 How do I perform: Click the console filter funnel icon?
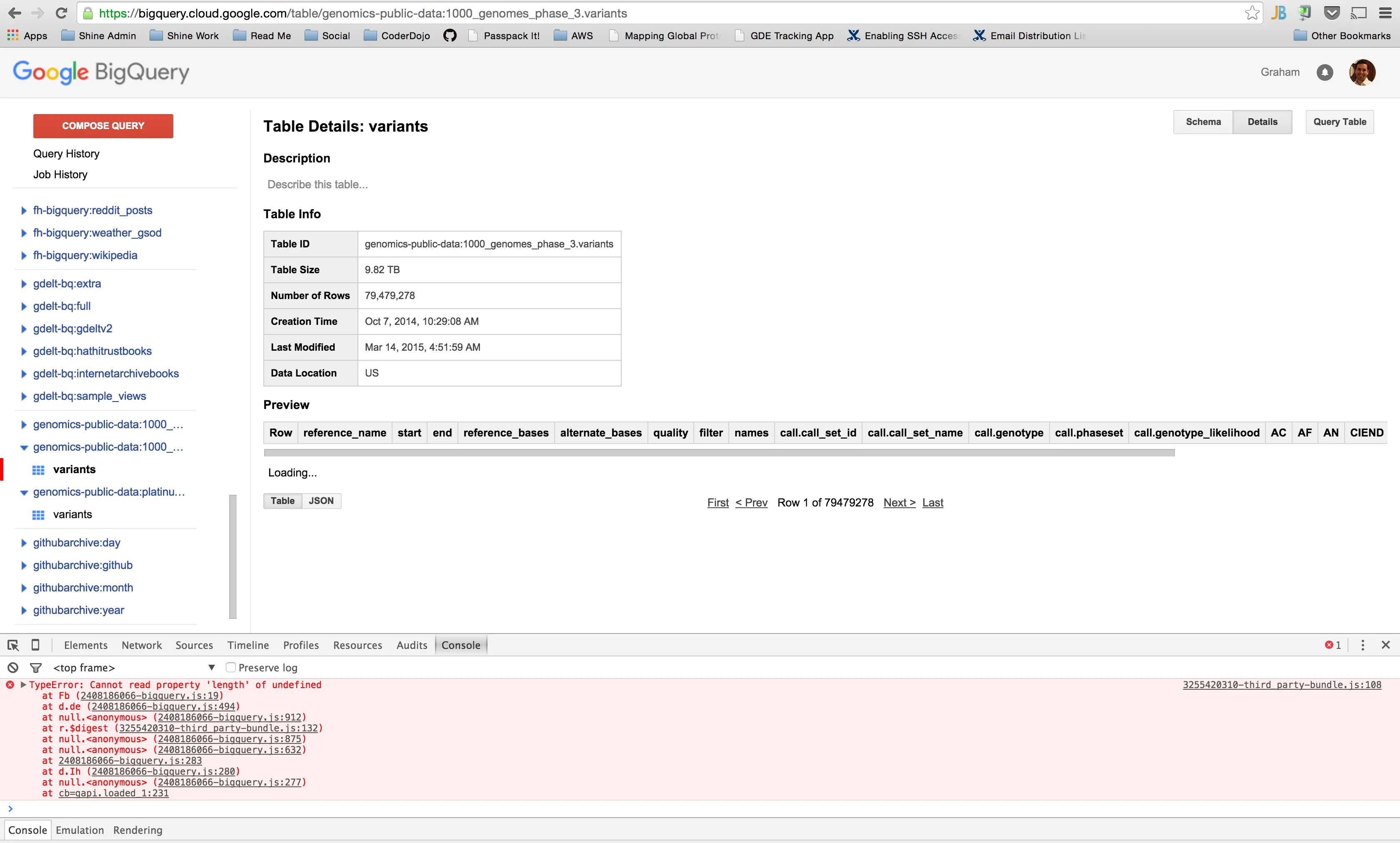pos(36,668)
